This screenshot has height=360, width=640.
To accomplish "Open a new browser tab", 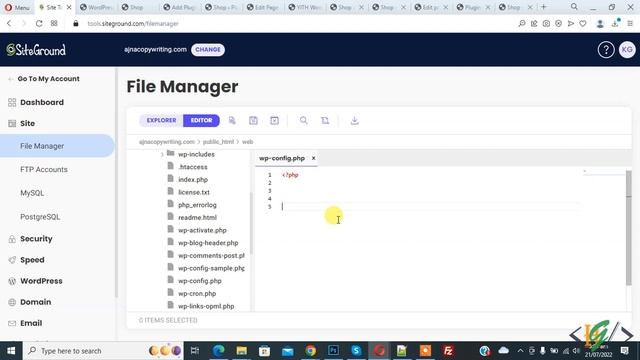I will 543,7.
